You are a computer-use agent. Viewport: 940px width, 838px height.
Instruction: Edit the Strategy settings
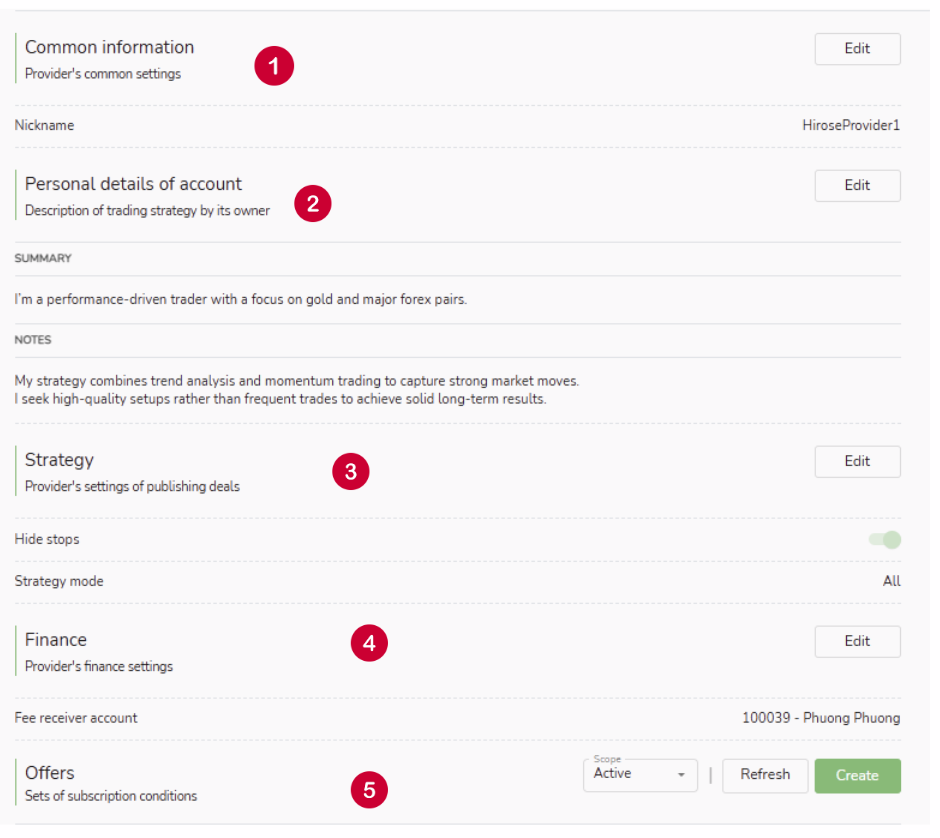(857, 462)
